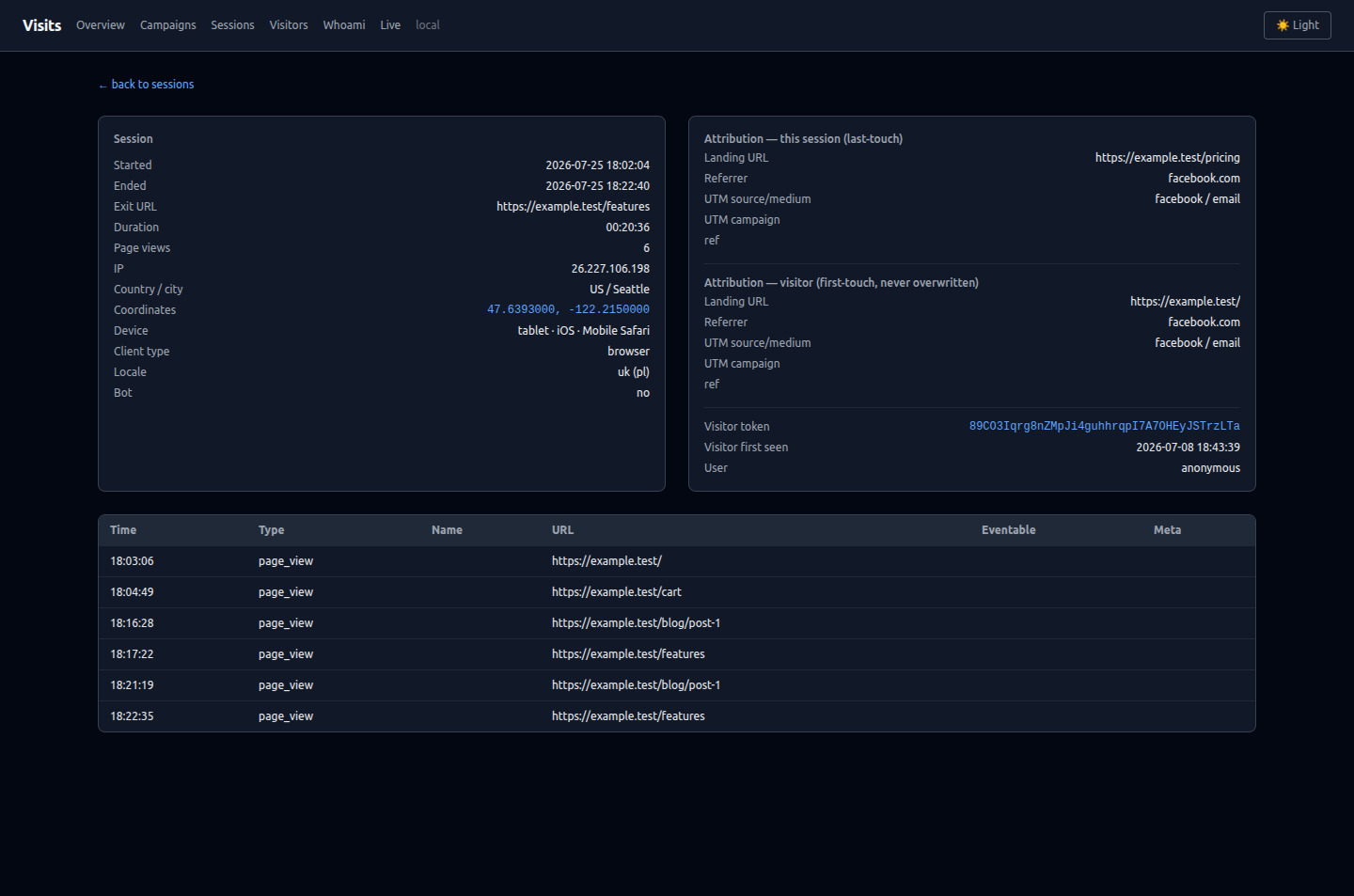1354x896 pixels.
Task: Select the visitor first seen timestamp
Action: (x=1189, y=448)
